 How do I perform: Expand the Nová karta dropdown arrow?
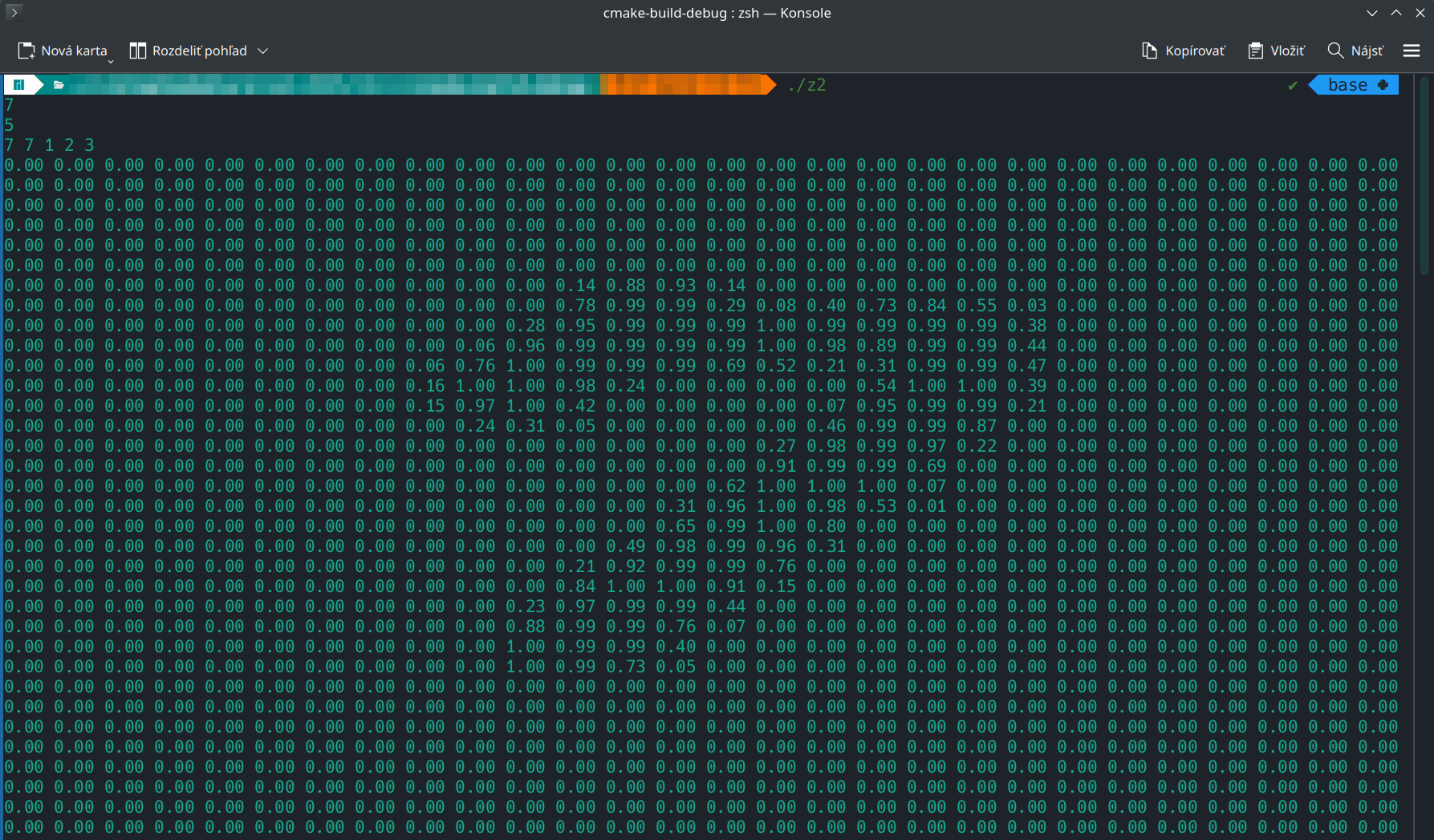(x=111, y=60)
